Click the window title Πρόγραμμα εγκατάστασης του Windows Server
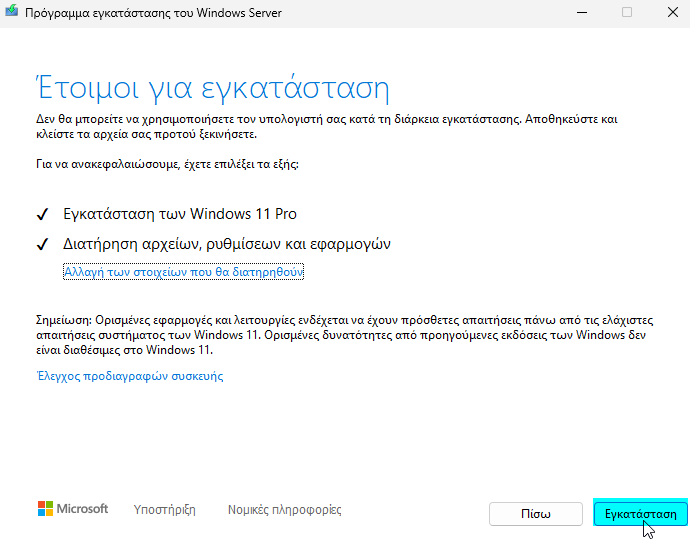Viewport: 690px width, 543px height. (153, 13)
